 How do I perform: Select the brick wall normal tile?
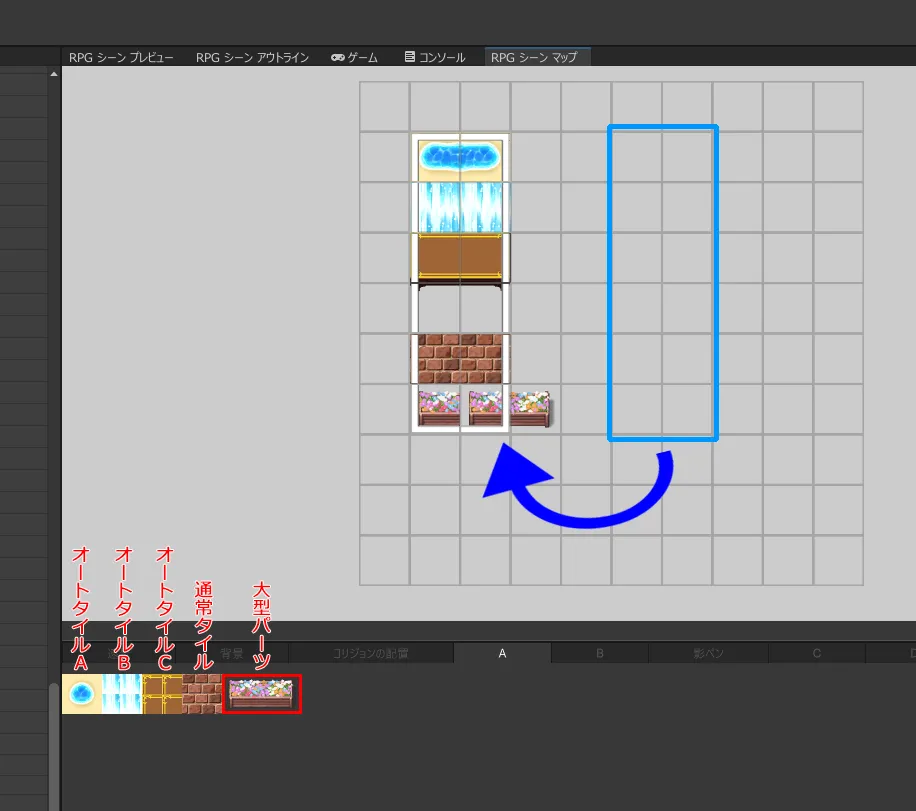202,694
